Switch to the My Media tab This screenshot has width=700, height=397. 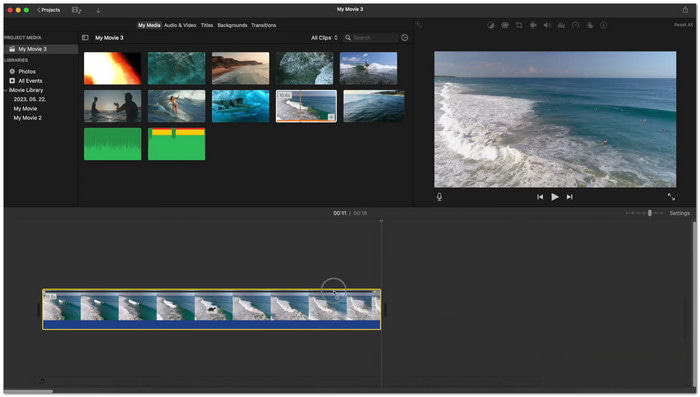click(x=149, y=25)
